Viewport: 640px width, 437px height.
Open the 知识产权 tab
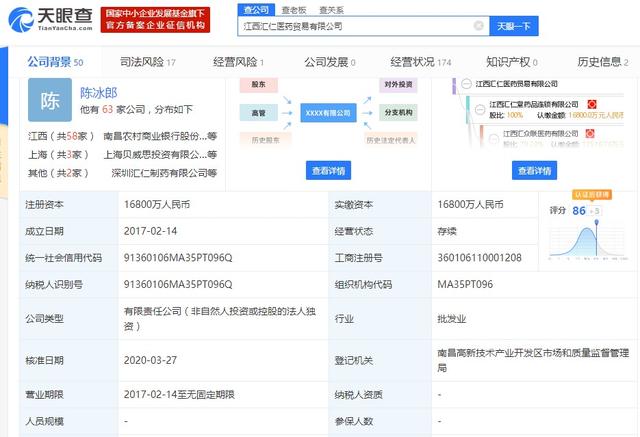click(x=511, y=62)
